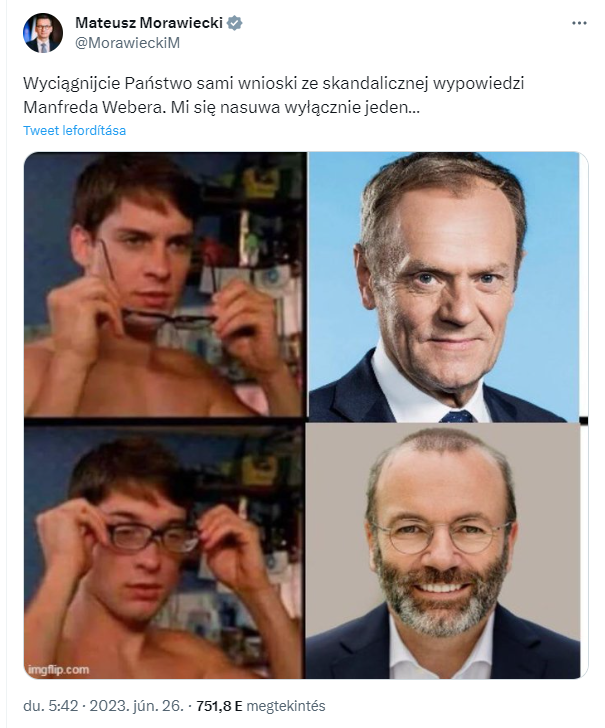The image size is (605, 728).
Task: Click the display name Mateusz Morawiecki
Action: (149, 22)
